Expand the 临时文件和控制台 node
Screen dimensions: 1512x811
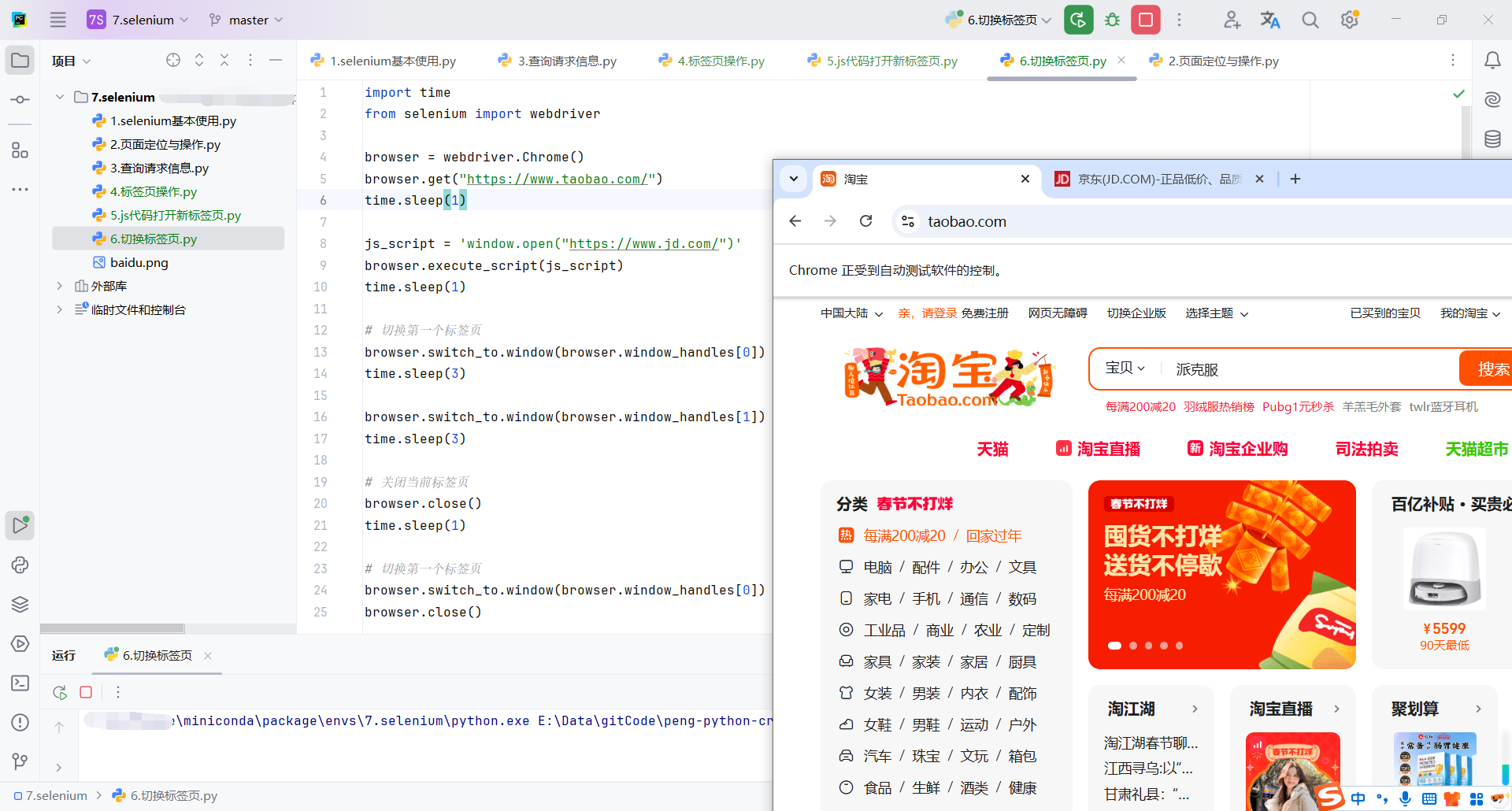pyautogui.click(x=60, y=309)
